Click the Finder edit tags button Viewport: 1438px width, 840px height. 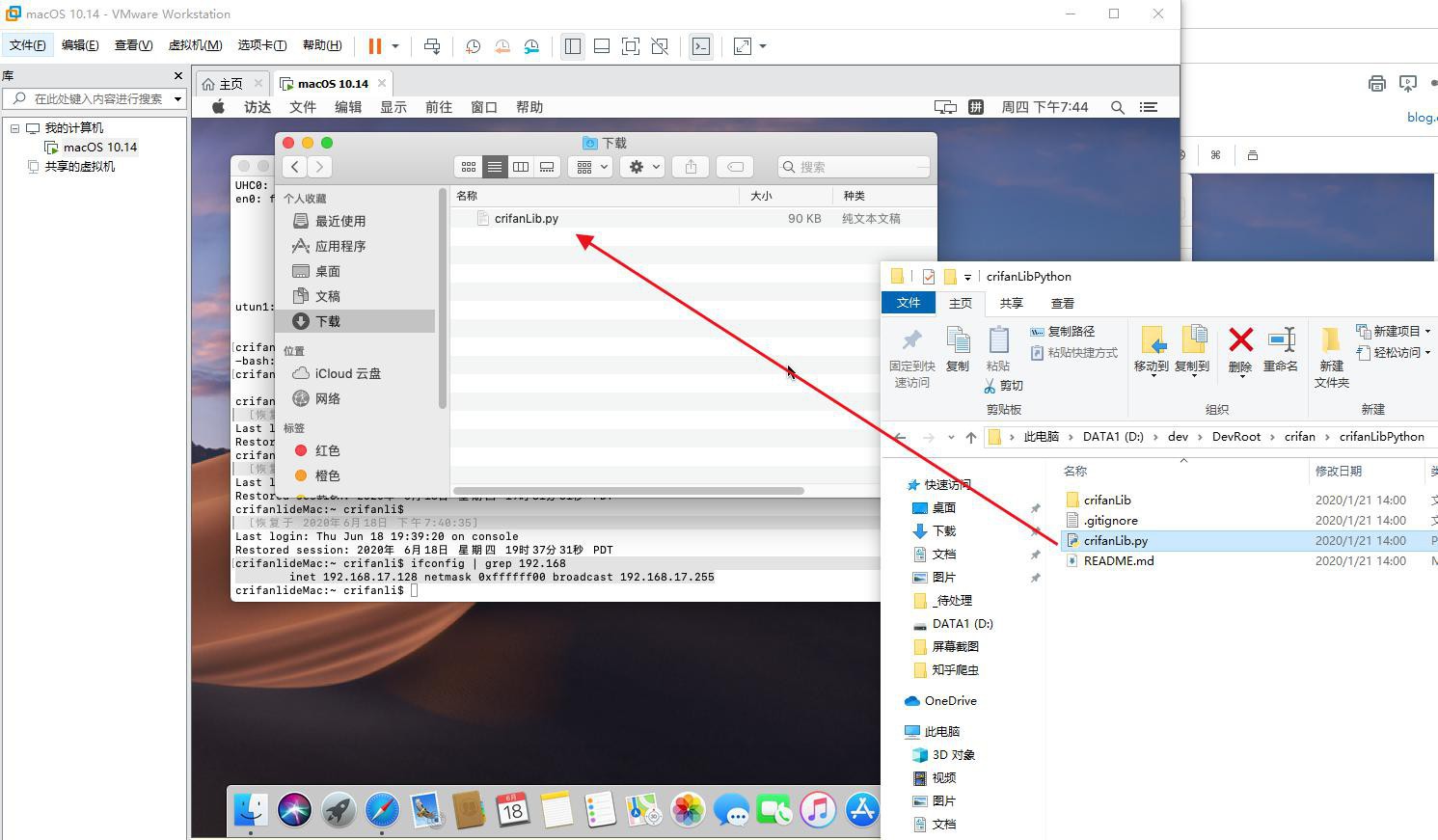[x=735, y=167]
